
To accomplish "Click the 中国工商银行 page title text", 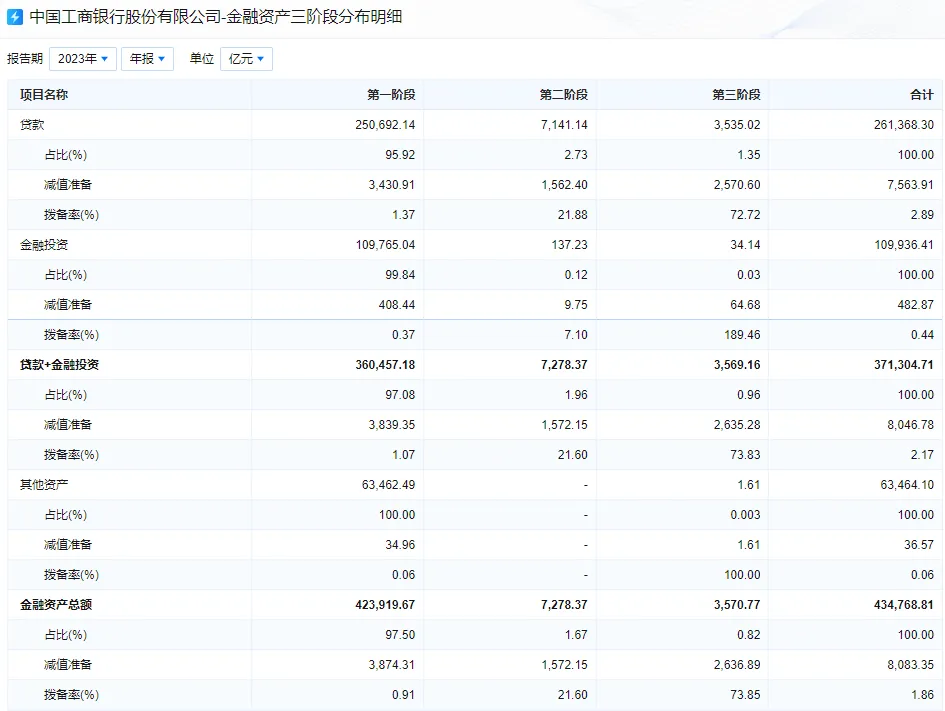I will pos(215,17).
